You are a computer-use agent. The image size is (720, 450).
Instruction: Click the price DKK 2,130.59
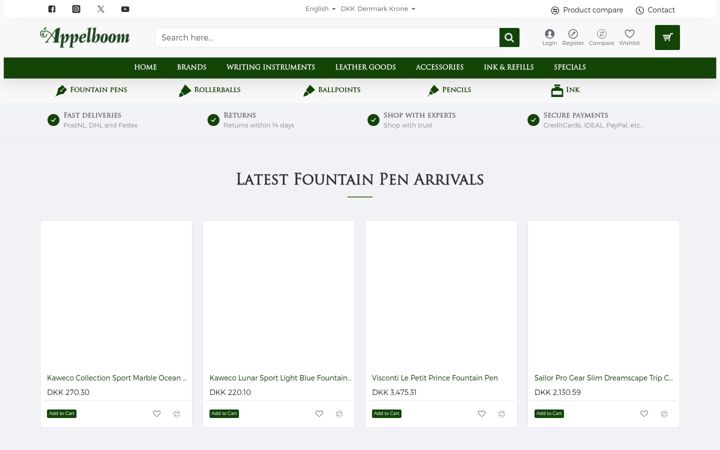[557, 392]
